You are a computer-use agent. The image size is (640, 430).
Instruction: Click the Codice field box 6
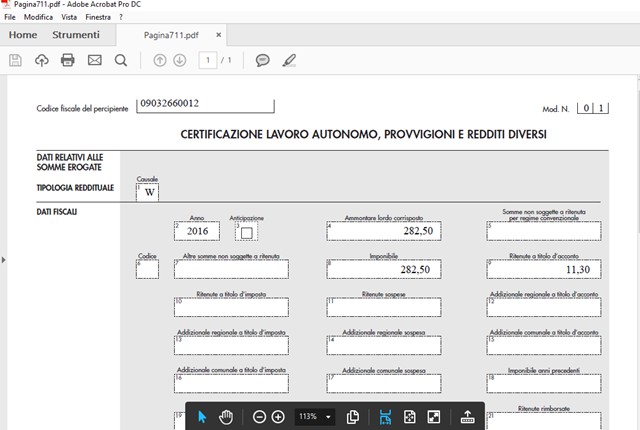click(147, 269)
